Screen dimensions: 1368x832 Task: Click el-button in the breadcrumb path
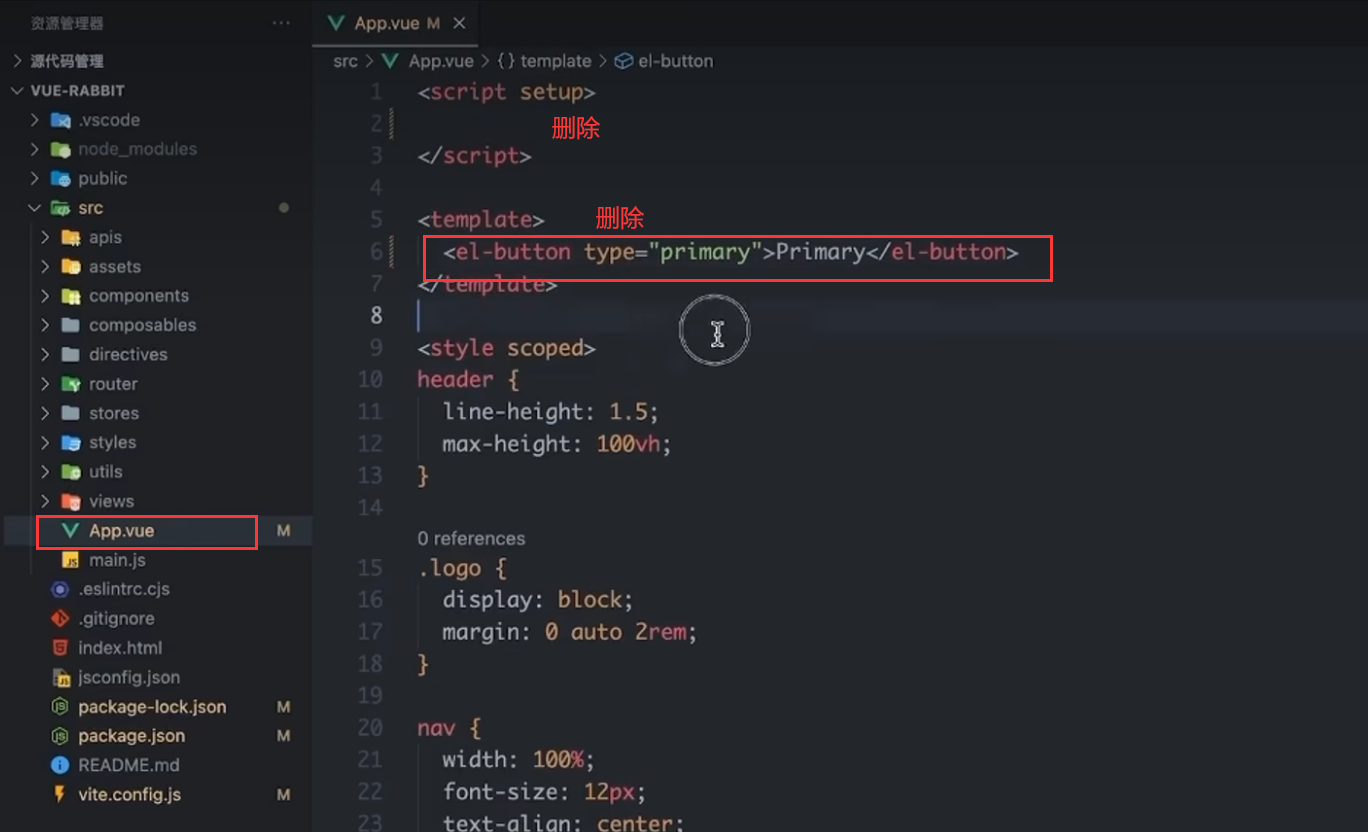[x=675, y=60]
